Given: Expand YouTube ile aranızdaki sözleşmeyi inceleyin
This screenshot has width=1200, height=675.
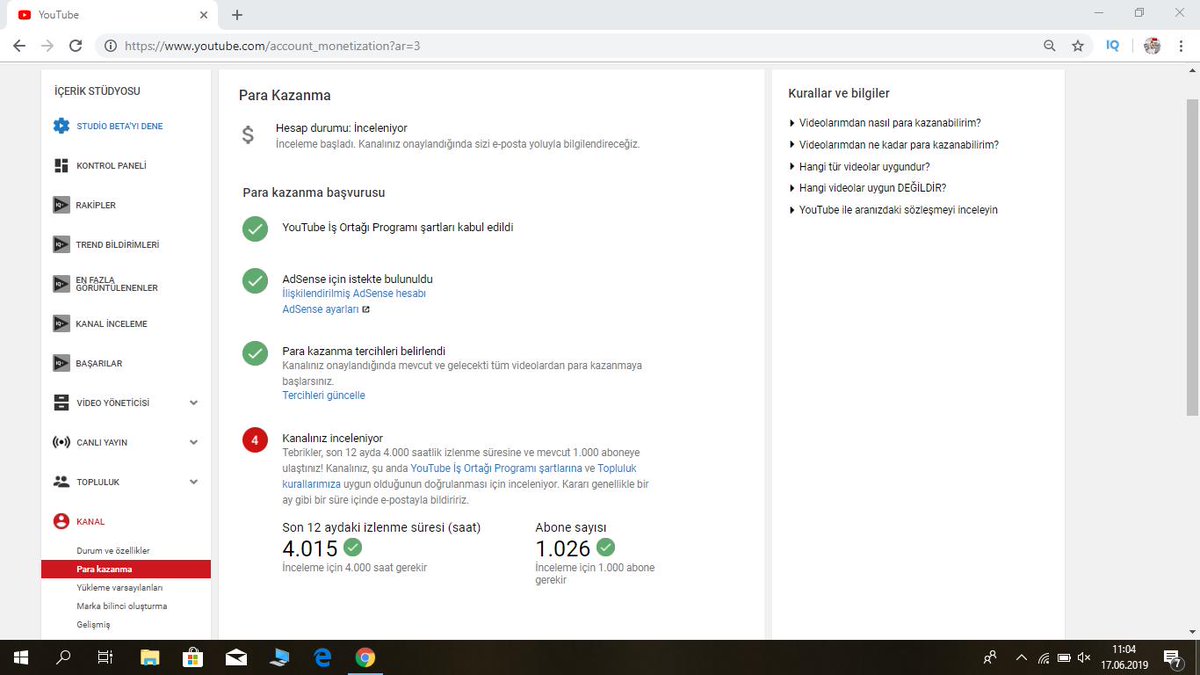Looking at the screenshot, I should (893, 210).
